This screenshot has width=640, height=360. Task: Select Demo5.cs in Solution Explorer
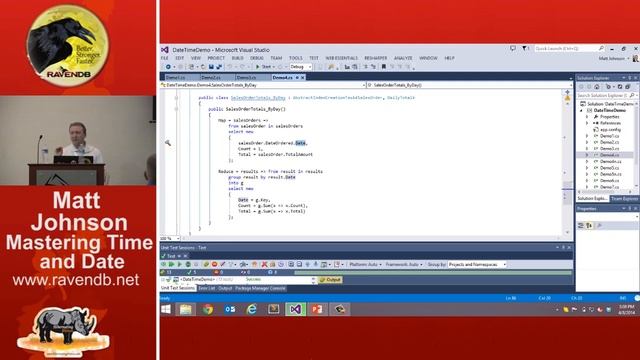(x=609, y=168)
